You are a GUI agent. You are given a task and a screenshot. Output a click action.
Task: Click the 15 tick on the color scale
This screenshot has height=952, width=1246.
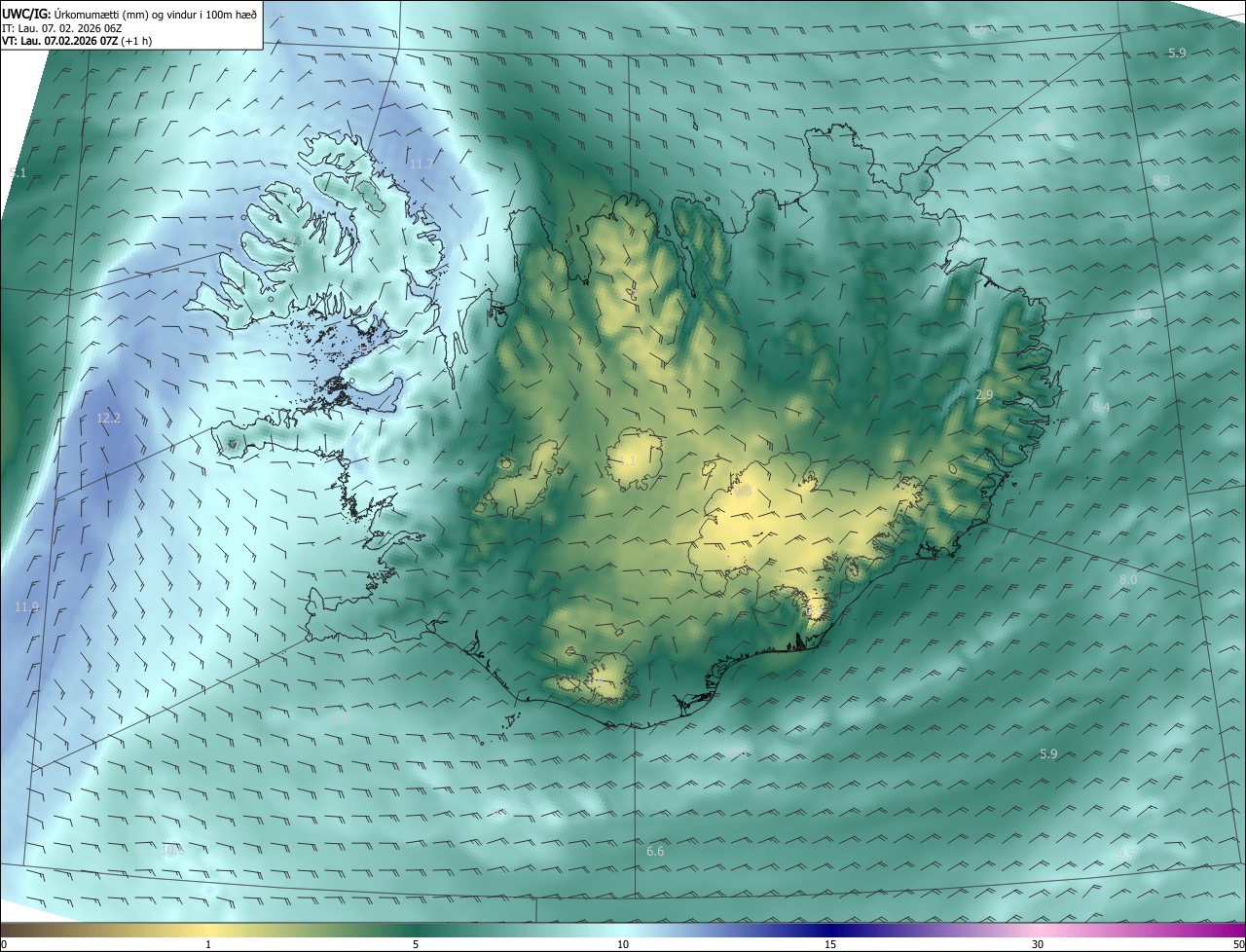[830, 944]
